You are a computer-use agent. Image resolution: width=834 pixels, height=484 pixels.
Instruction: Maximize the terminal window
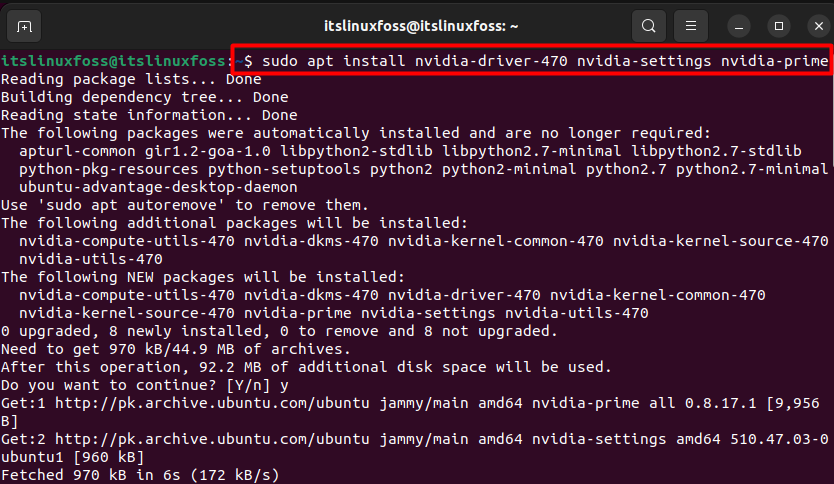[779, 26]
